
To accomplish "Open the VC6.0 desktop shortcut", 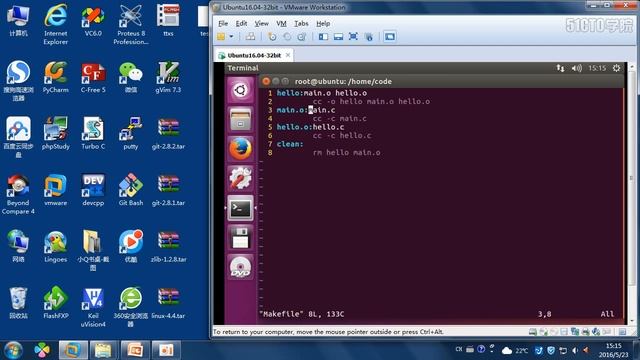I will tap(93, 20).
